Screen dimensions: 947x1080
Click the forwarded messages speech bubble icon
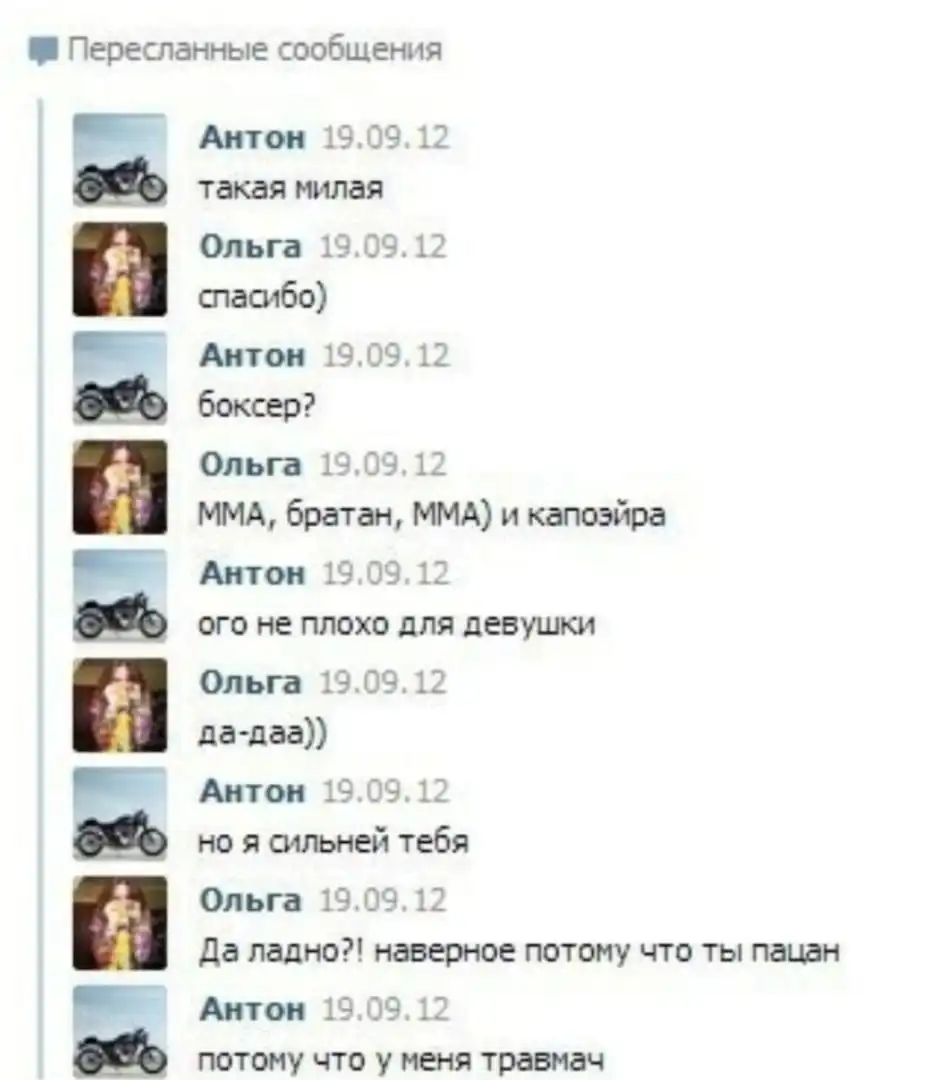pos(43,52)
